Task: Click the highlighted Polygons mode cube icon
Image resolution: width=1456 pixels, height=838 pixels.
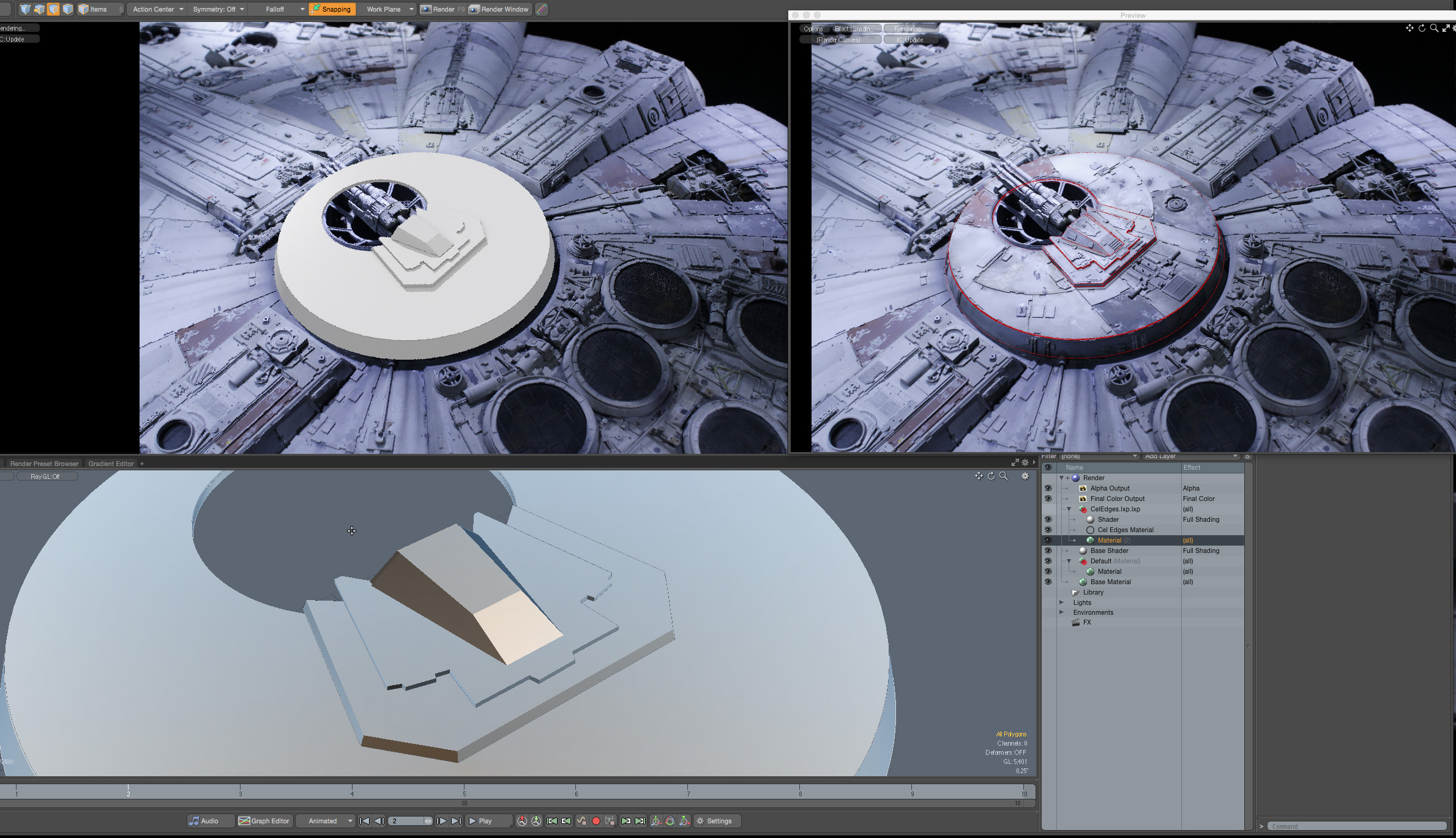Action: tap(54, 9)
